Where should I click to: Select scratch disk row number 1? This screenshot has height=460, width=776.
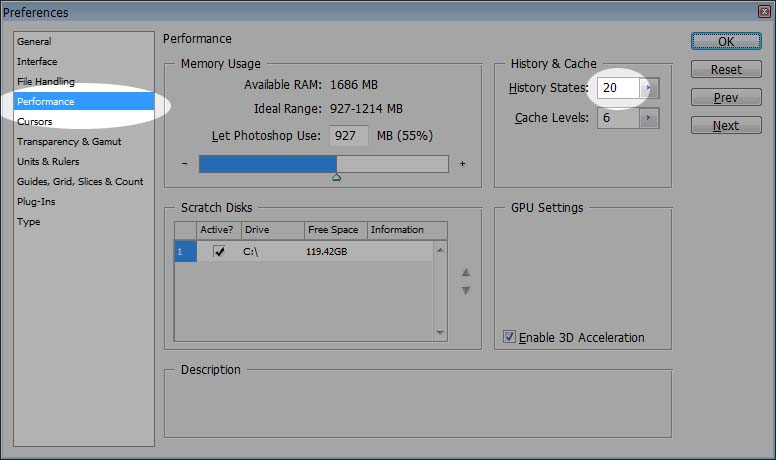point(186,251)
